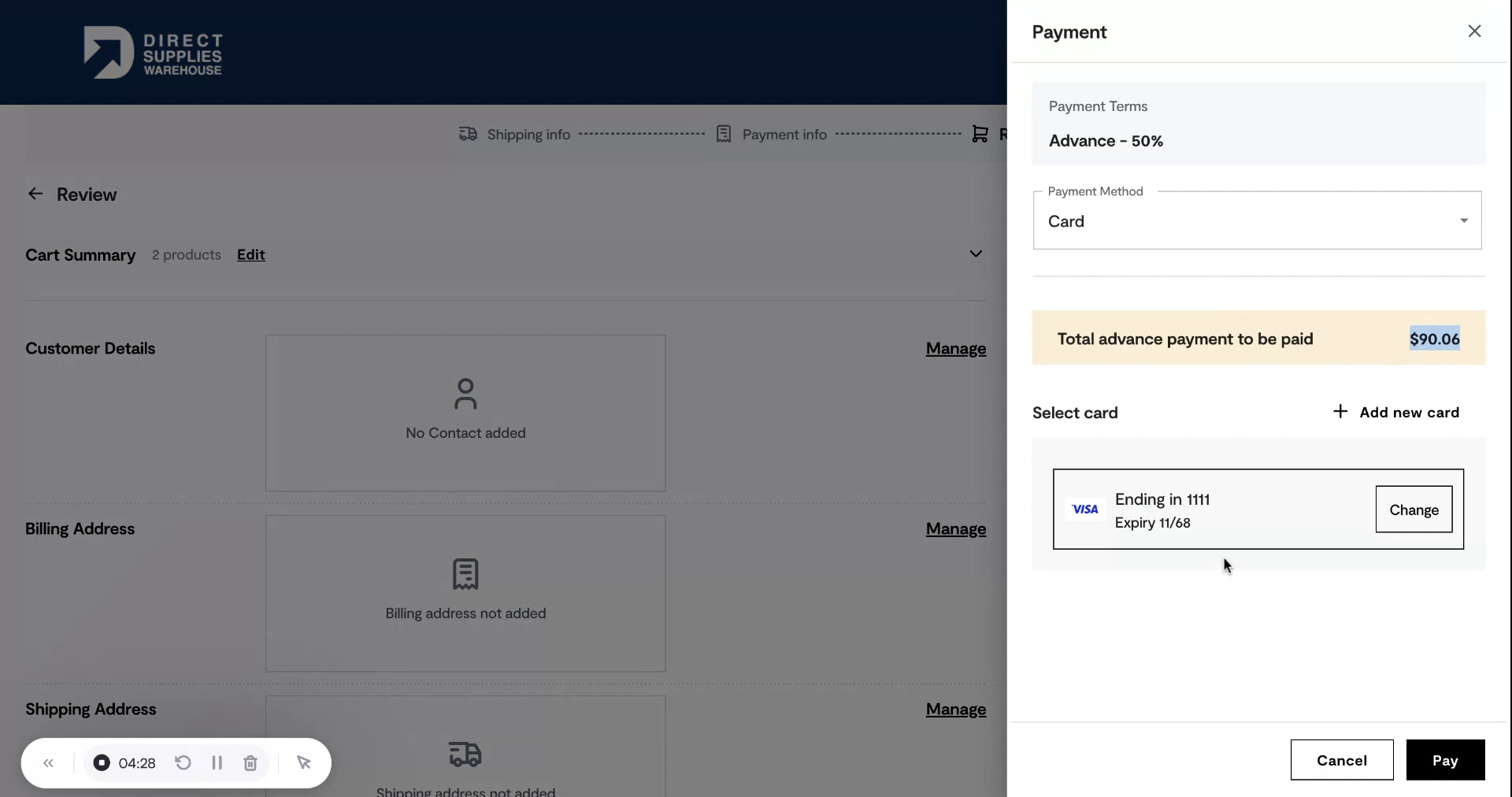Viewport: 1512px width, 797px height.
Task: Pause the recording in the session toolbar
Action: (217, 762)
